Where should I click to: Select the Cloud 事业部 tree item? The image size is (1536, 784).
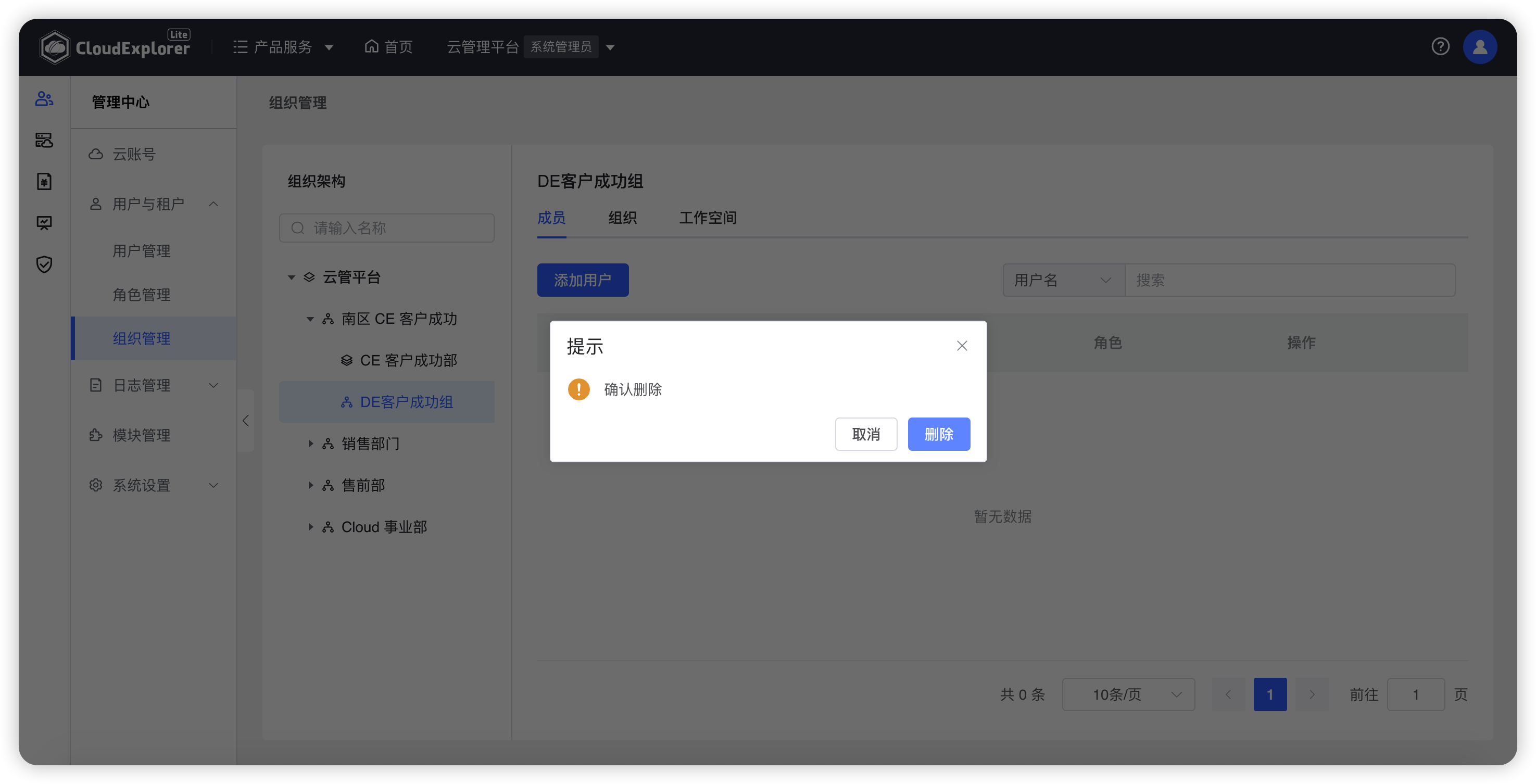tap(386, 526)
